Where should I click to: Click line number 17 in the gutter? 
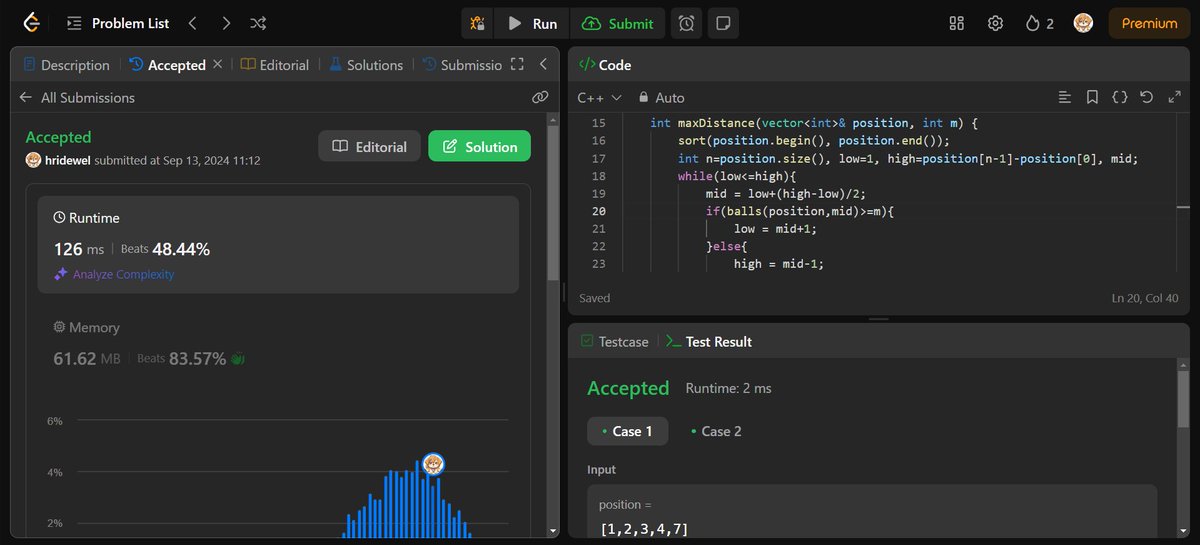coord(599,159)
